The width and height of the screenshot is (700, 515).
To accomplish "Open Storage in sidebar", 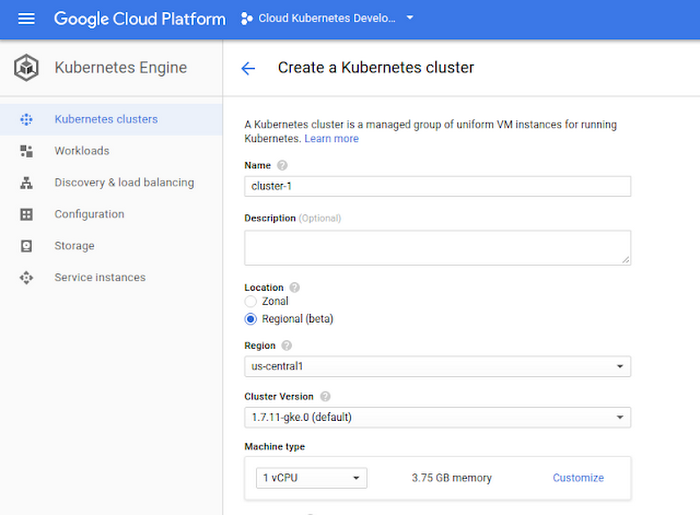I will 74,246.
